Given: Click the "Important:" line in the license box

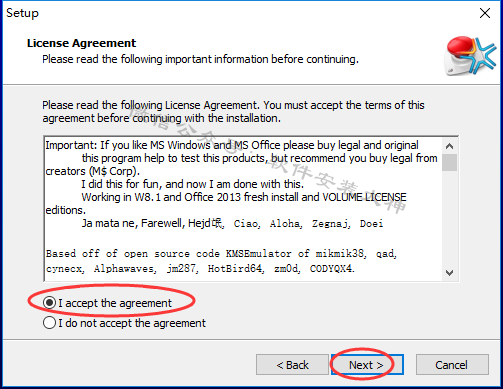Looking at the screenshot, I should (x=232, y=145).
